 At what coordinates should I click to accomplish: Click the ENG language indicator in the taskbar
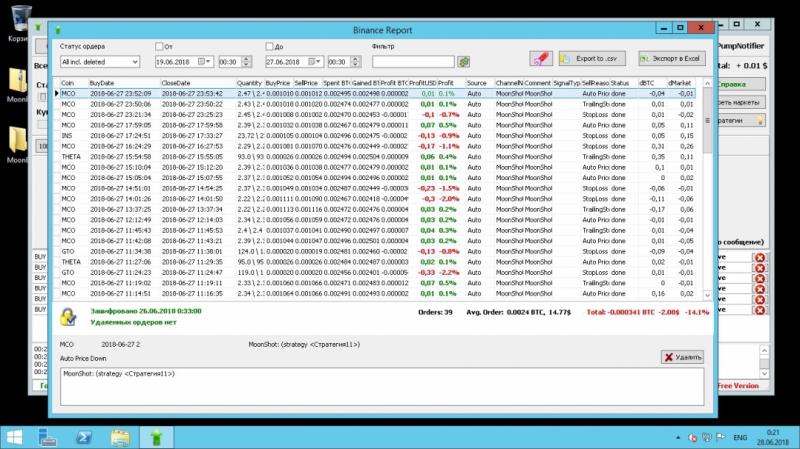tap(740, 438)
